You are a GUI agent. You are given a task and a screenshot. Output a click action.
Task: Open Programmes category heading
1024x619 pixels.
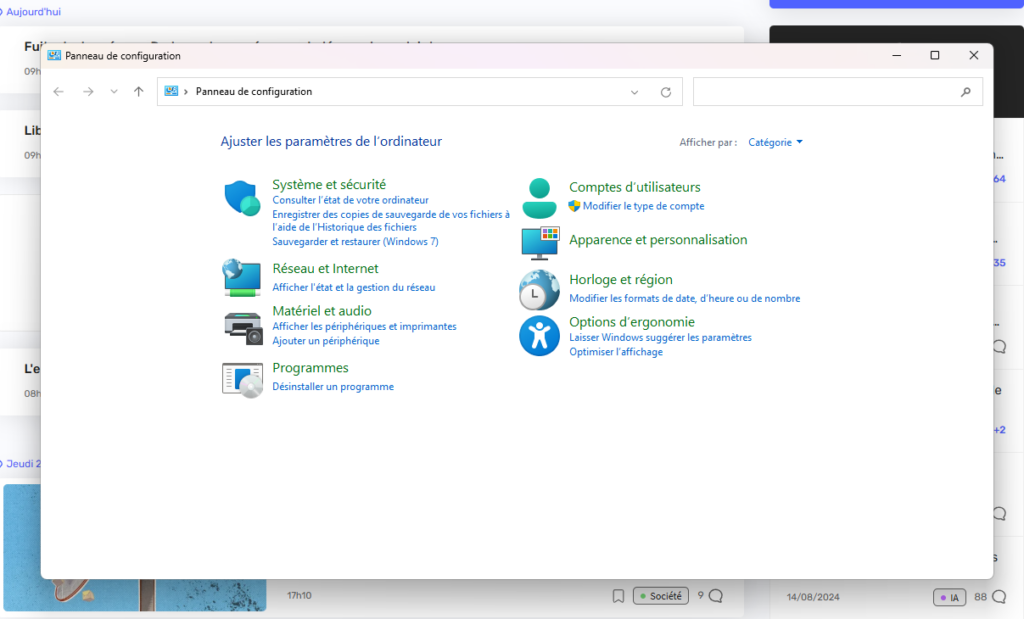pos(310,368)
